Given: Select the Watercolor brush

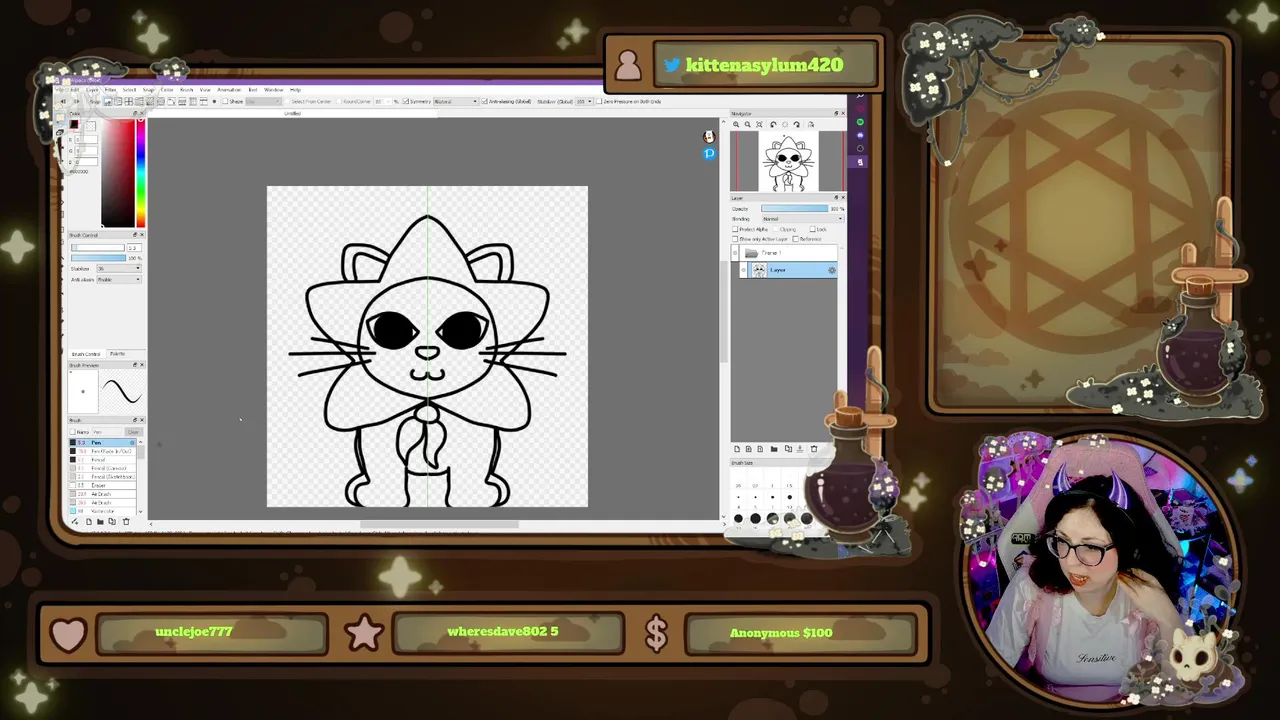Looking at the screenshot, I should (102, 511).
